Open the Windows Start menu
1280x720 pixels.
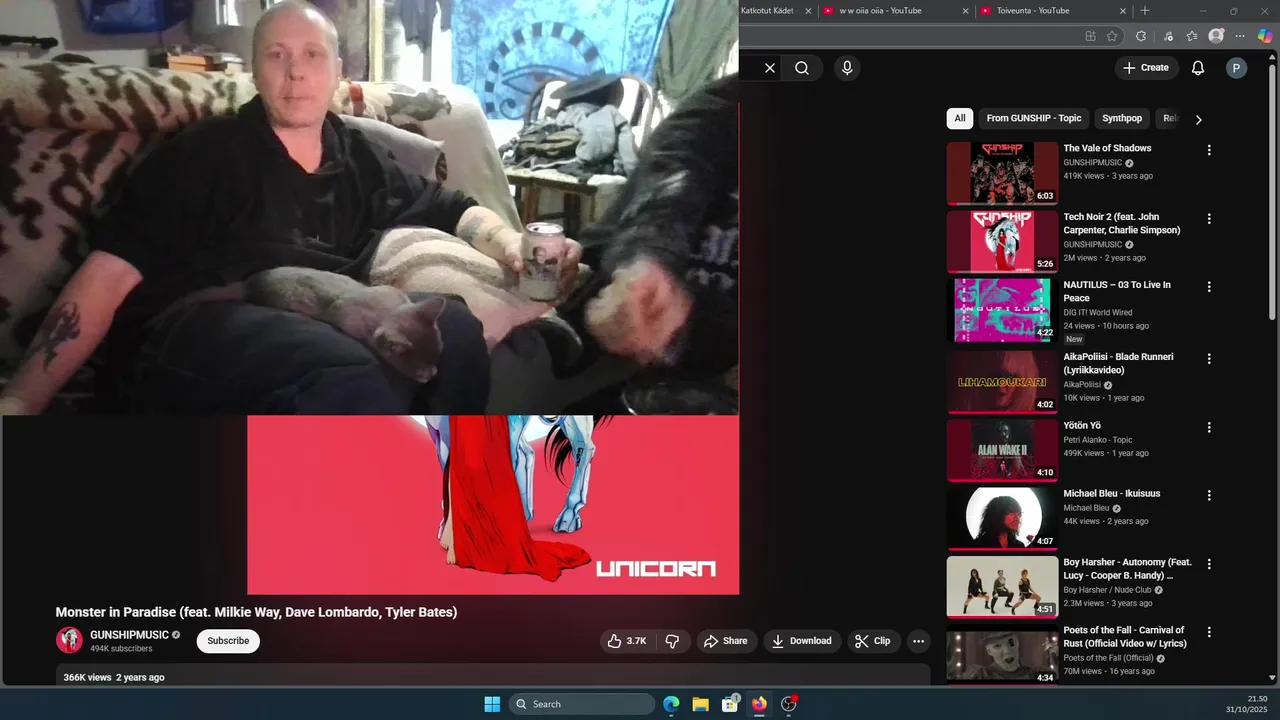click(492, 704)
